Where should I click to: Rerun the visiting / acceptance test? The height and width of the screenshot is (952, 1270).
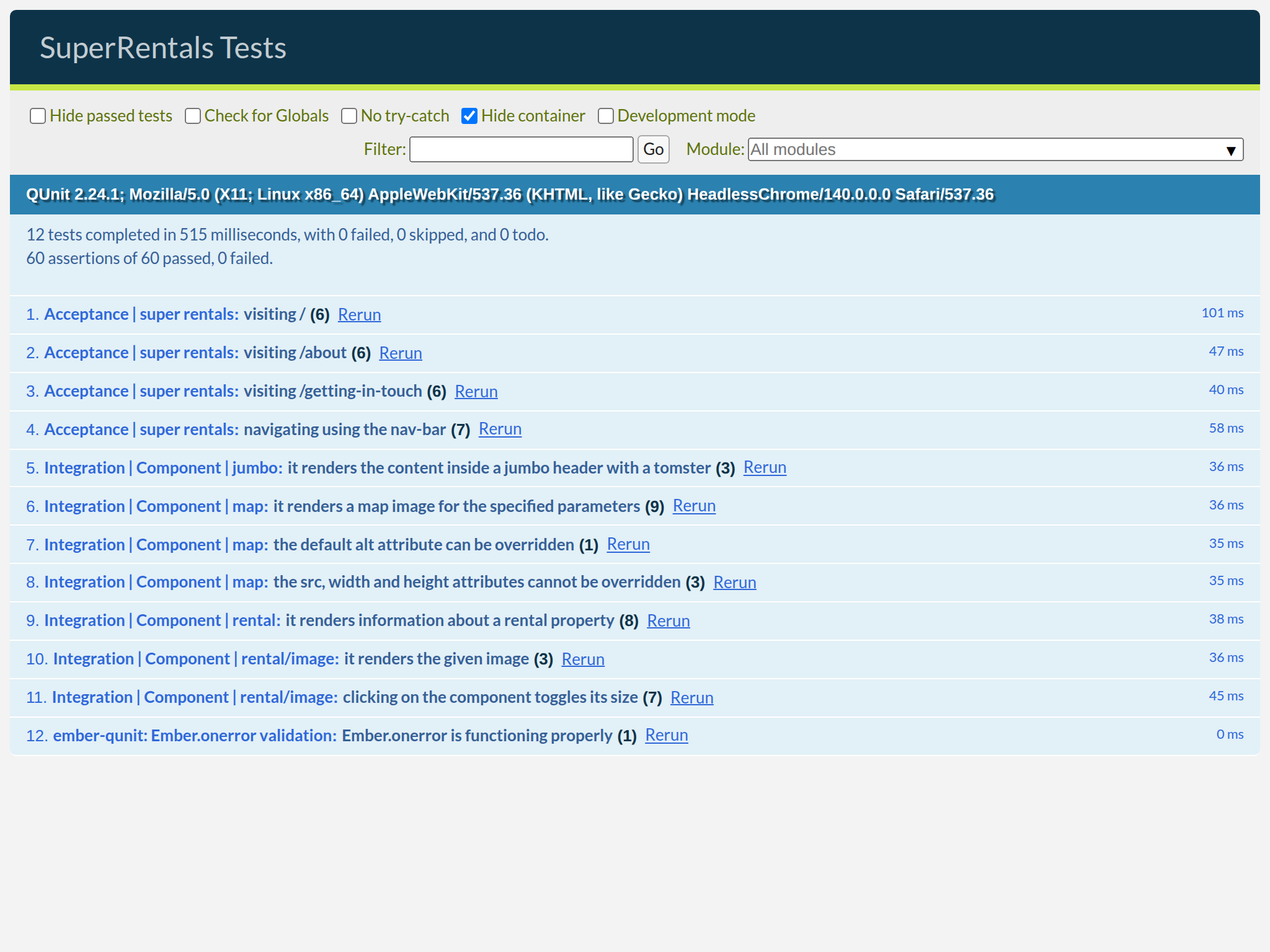click(x=359, y=315)
